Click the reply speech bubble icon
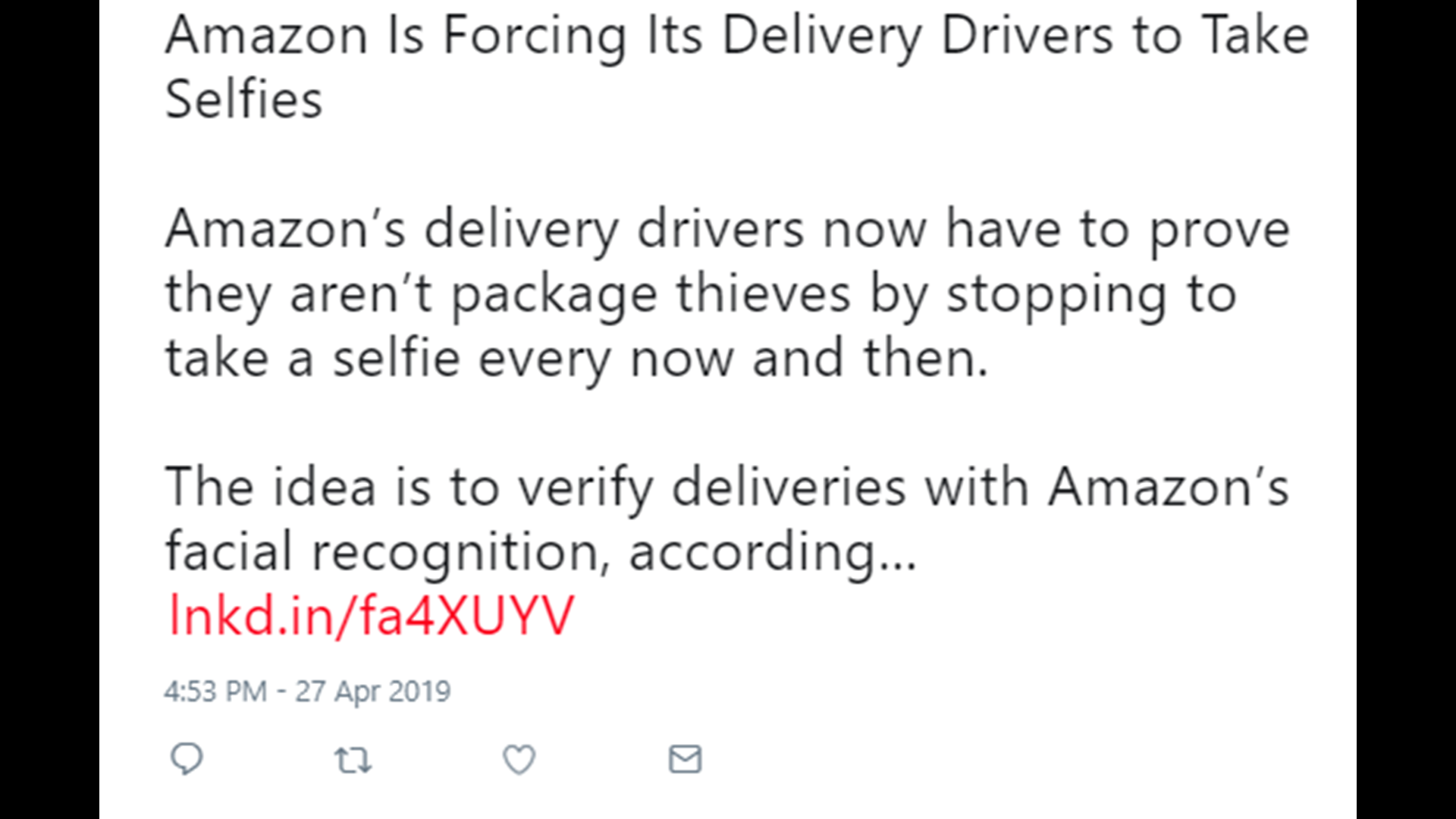The width and height of the screenshot is (1456, 819). [188, 758]
